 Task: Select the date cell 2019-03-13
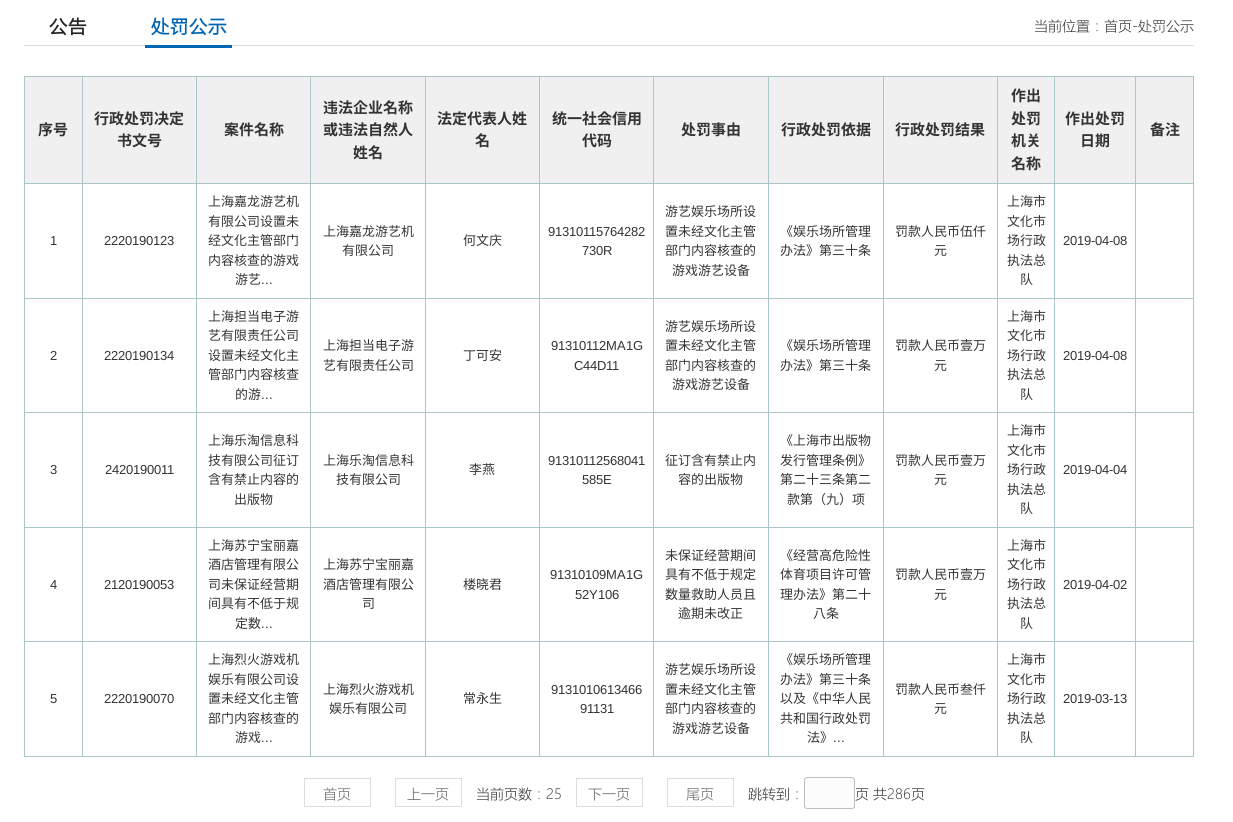coord(1094,698)
